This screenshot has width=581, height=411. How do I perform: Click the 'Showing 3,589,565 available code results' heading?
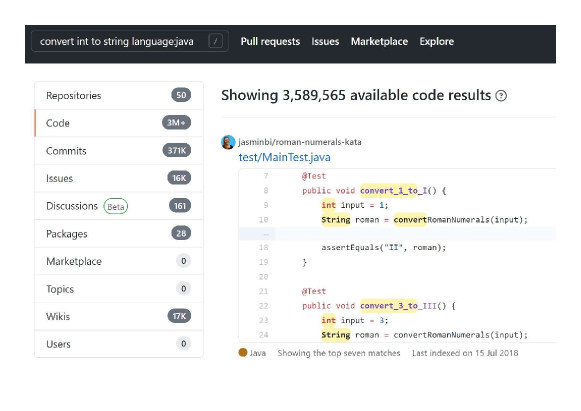356,96
